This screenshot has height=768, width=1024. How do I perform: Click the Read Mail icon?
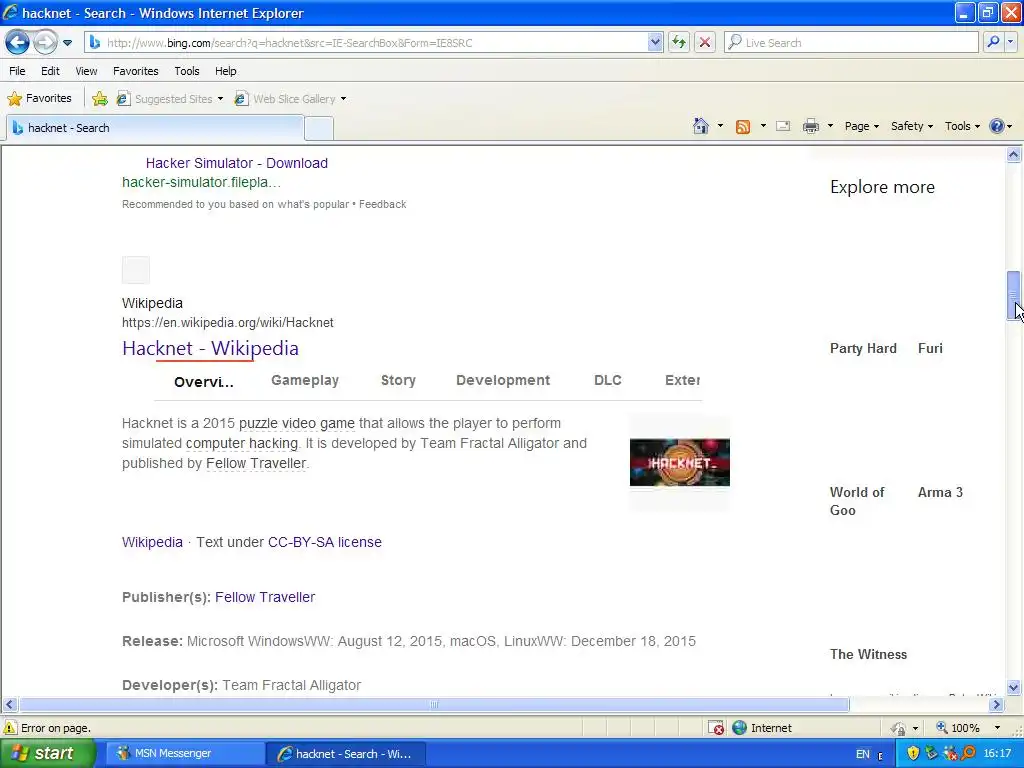tap(783, 126)
